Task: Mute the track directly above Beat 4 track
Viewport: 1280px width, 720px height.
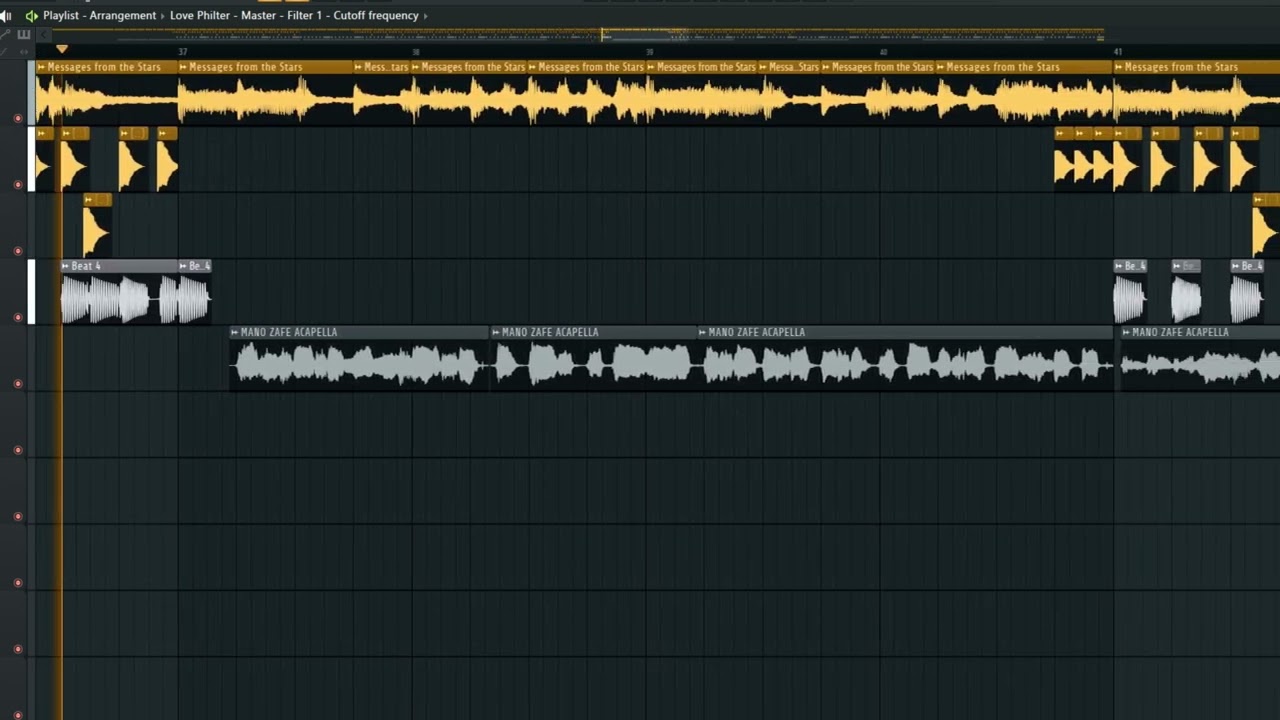Action: (x=17, y=251)
